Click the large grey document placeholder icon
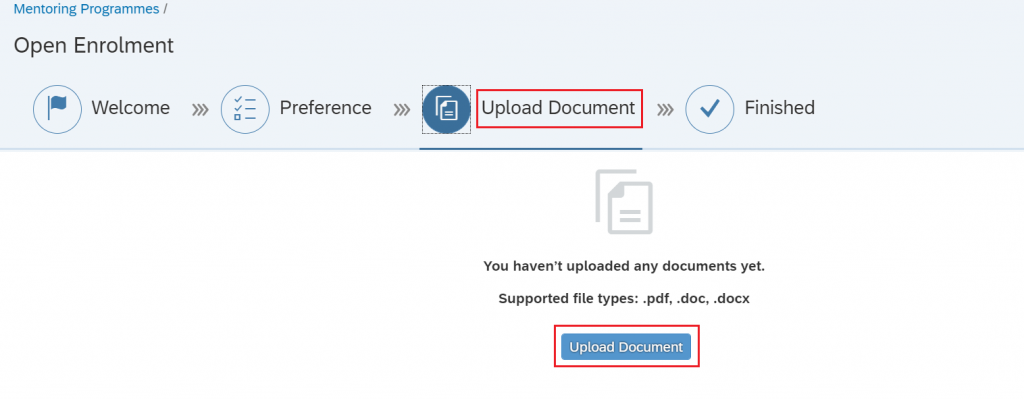The height and width of the screenshot is (399, 1024). click(624, 202)
